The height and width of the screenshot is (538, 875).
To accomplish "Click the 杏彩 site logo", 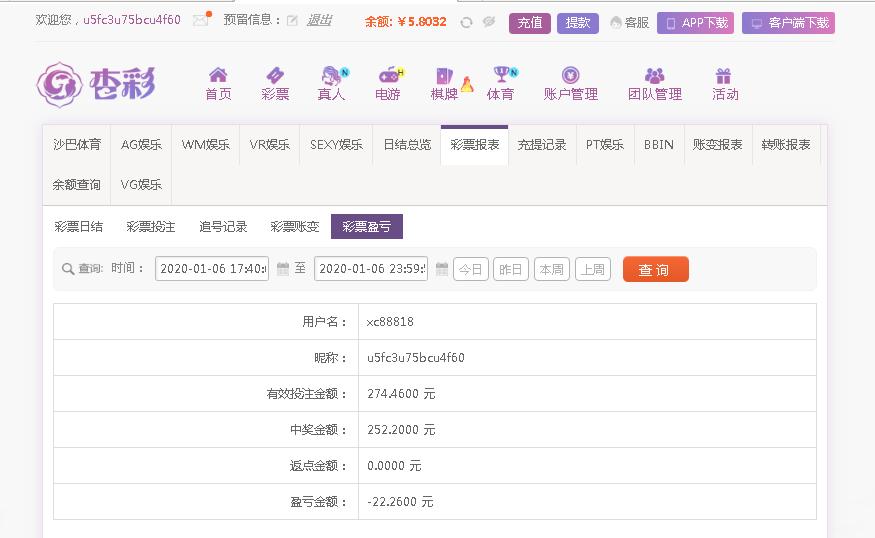I will [x=95, y=84].
